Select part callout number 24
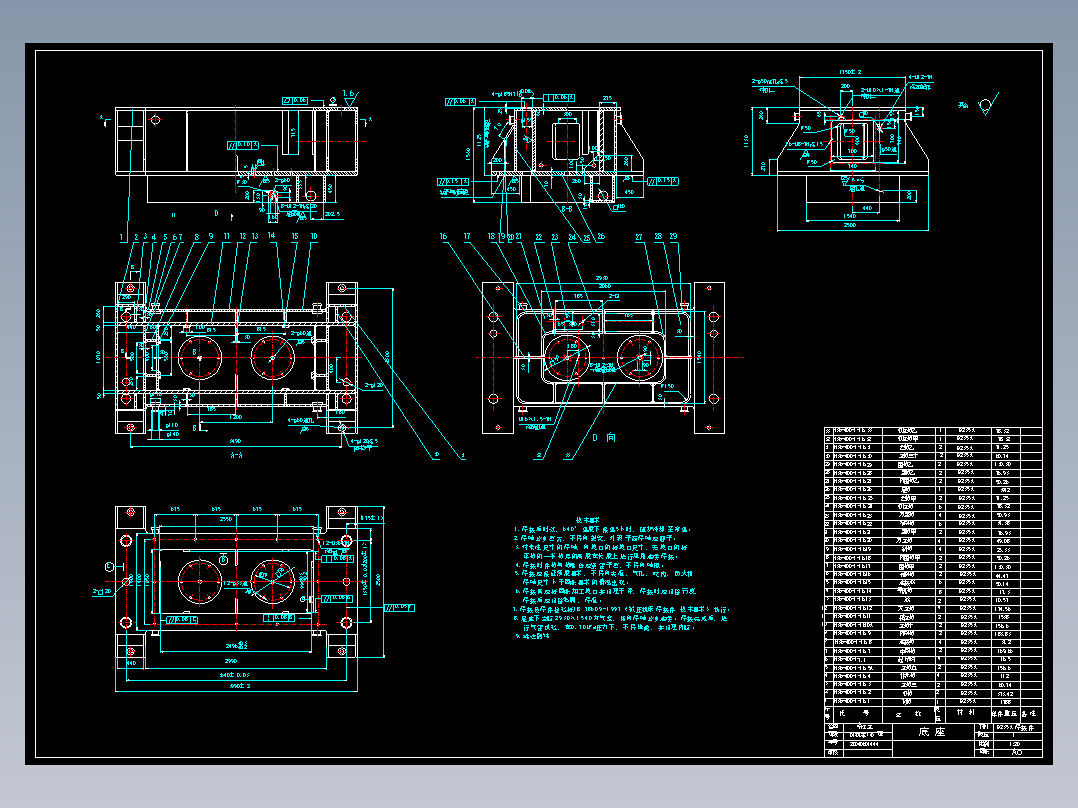Viewport: 1078px width, 808px height. (x=572, y=238)
